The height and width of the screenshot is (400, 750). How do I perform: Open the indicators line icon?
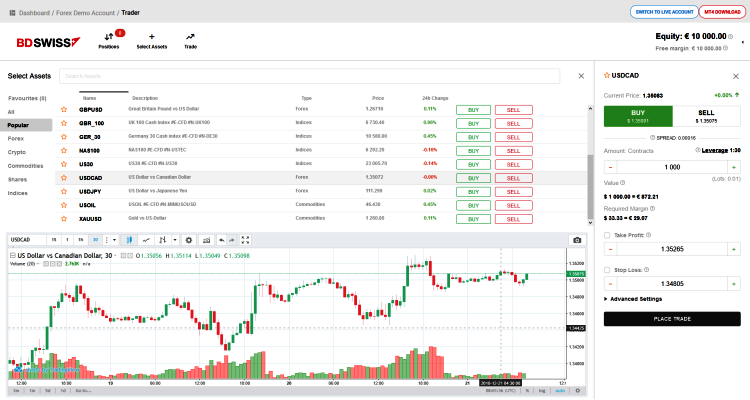[146, 240]
